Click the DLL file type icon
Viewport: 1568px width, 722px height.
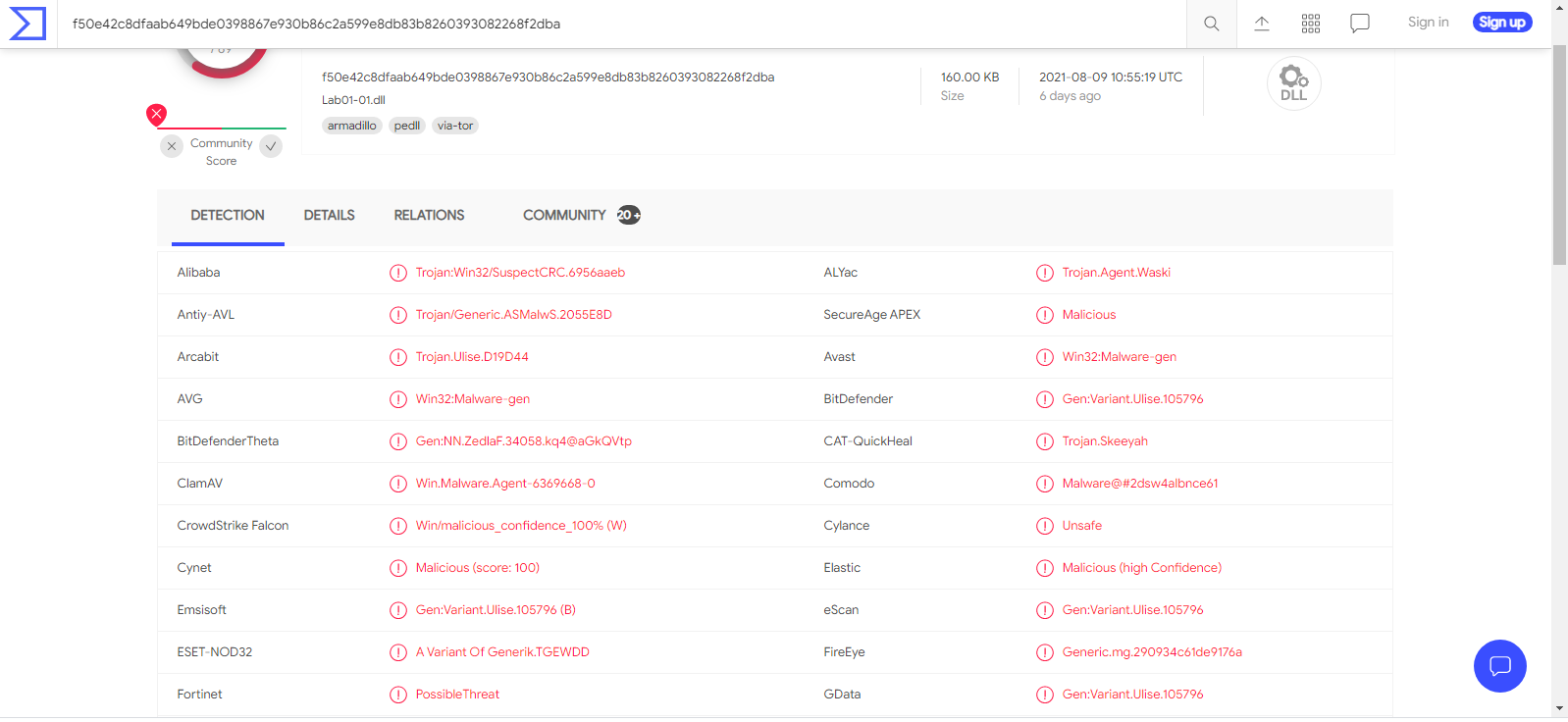(x=1293, y=83)
